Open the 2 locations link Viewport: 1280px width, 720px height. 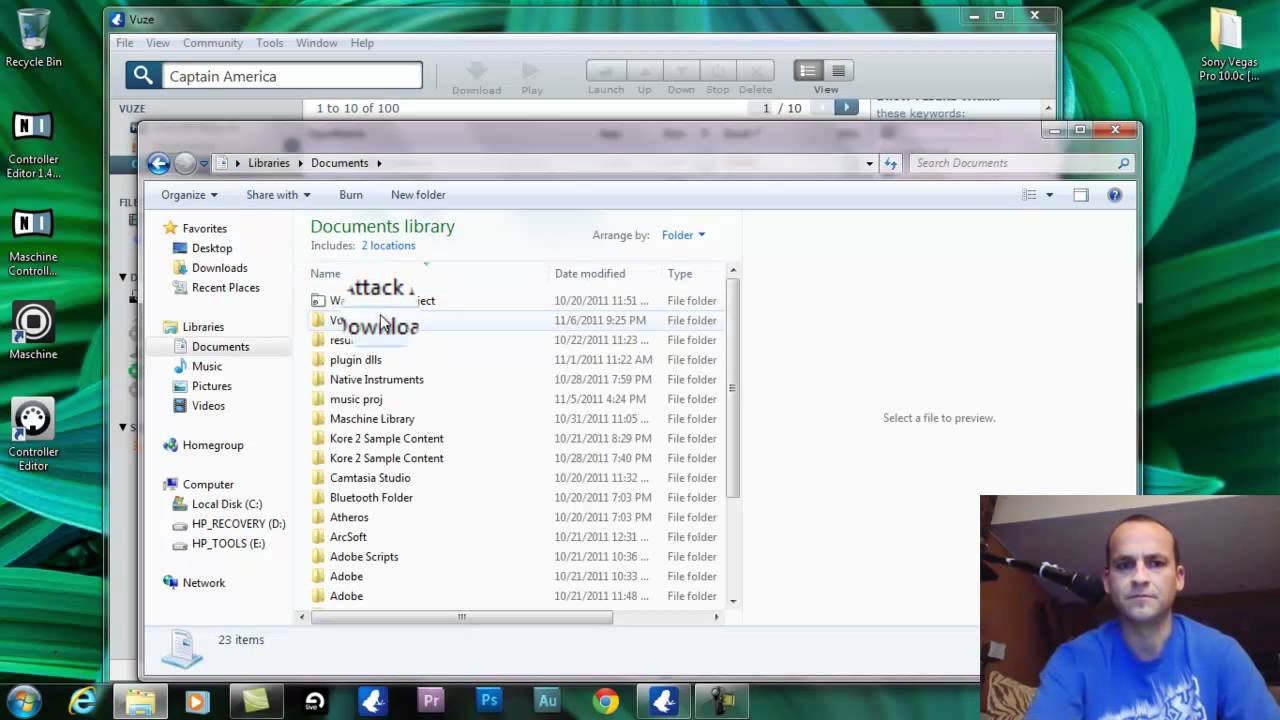[388, 245]
